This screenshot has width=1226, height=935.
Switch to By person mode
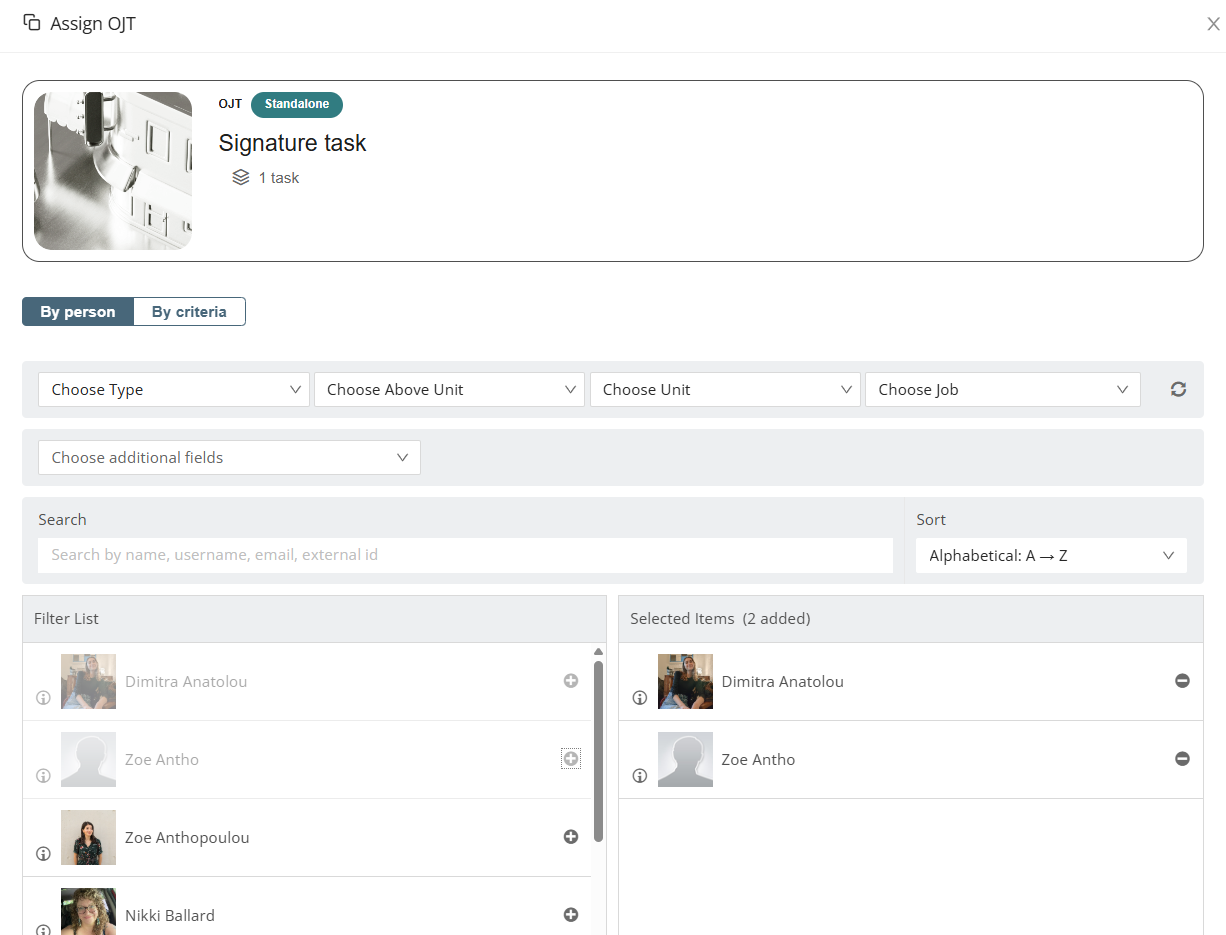pos(78,312)
